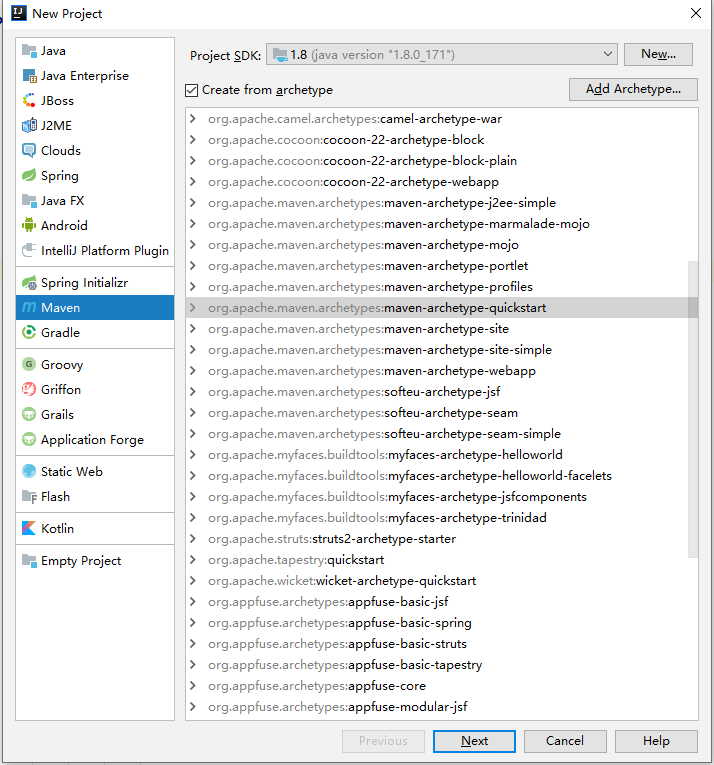Choose Java Enterprise label in list
The image size is (714, 765).
[85, 76]
